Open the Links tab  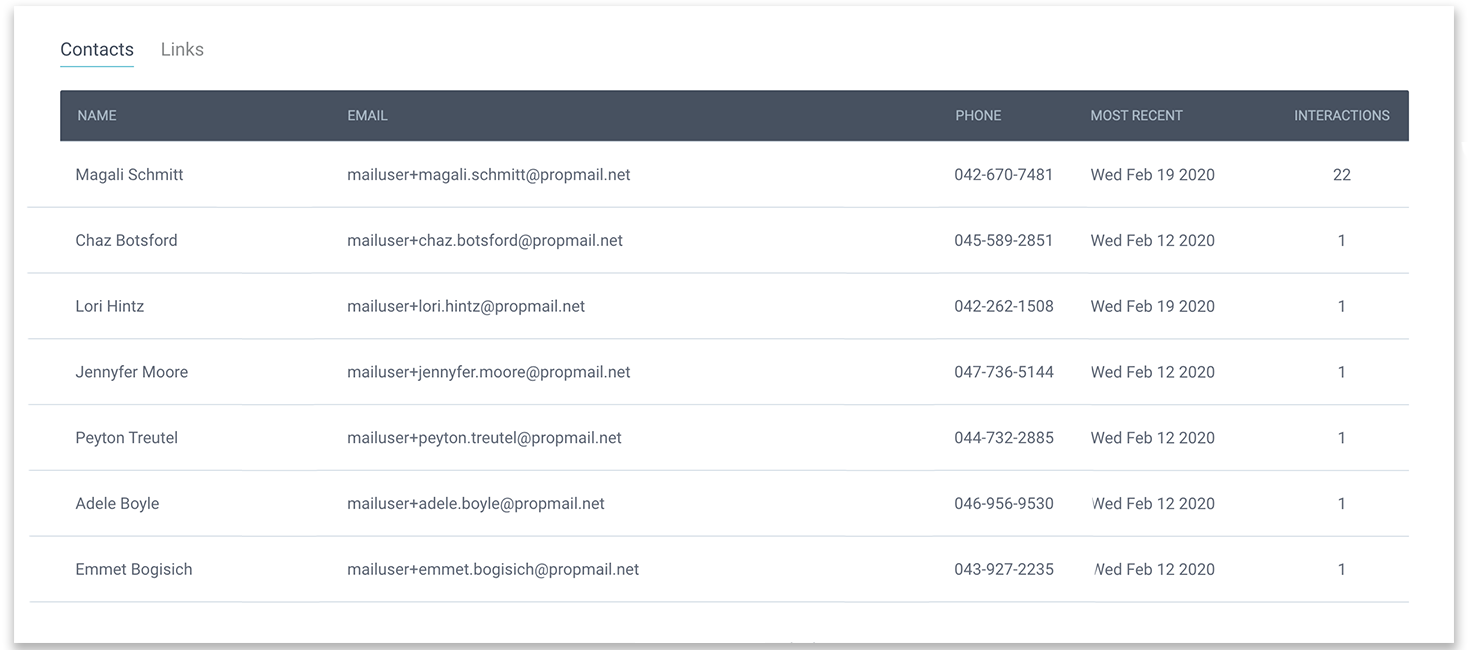pos(182,50)
